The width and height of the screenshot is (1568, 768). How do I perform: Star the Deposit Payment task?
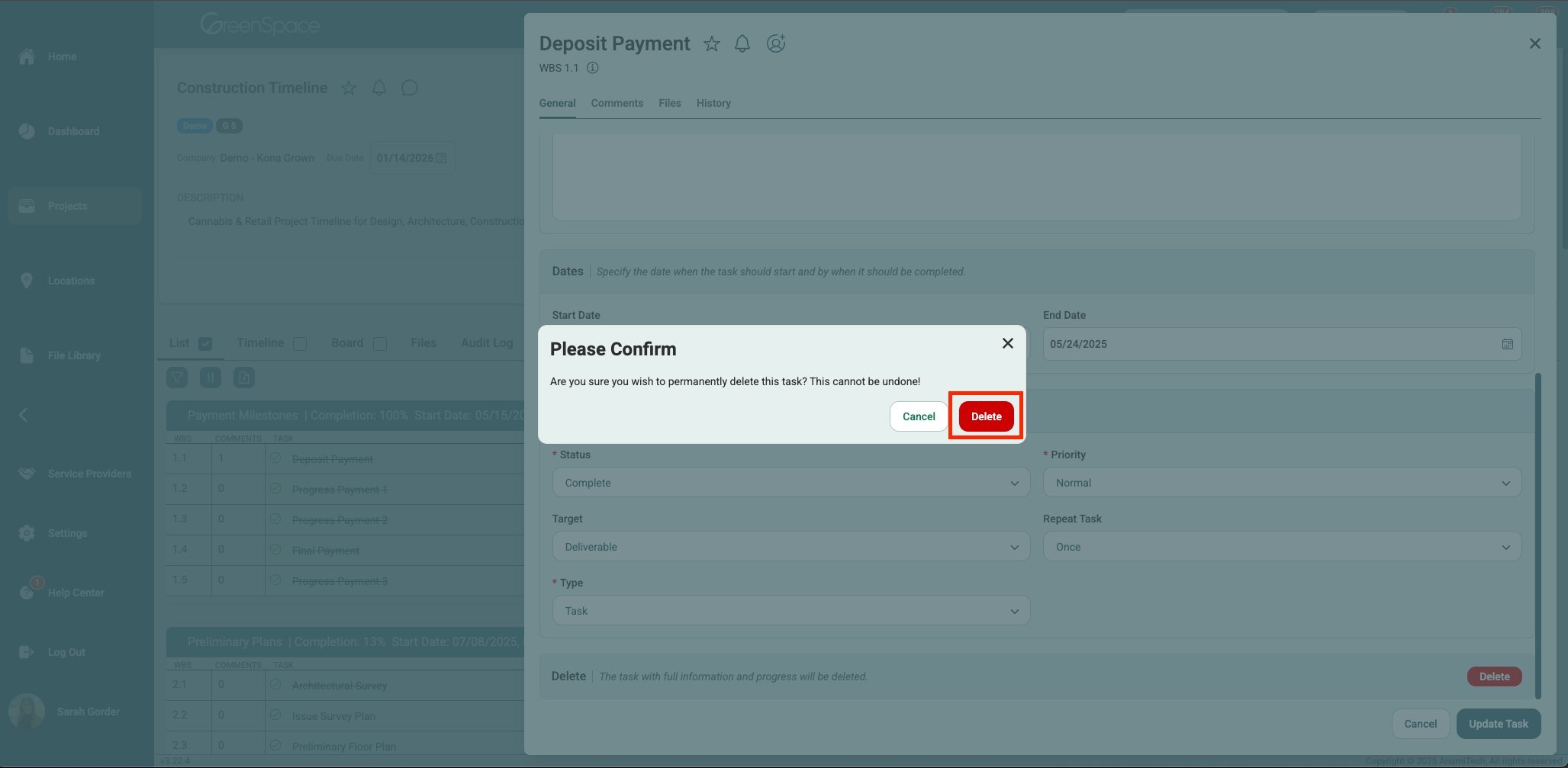pyautogui.click(x=711, y=43)
